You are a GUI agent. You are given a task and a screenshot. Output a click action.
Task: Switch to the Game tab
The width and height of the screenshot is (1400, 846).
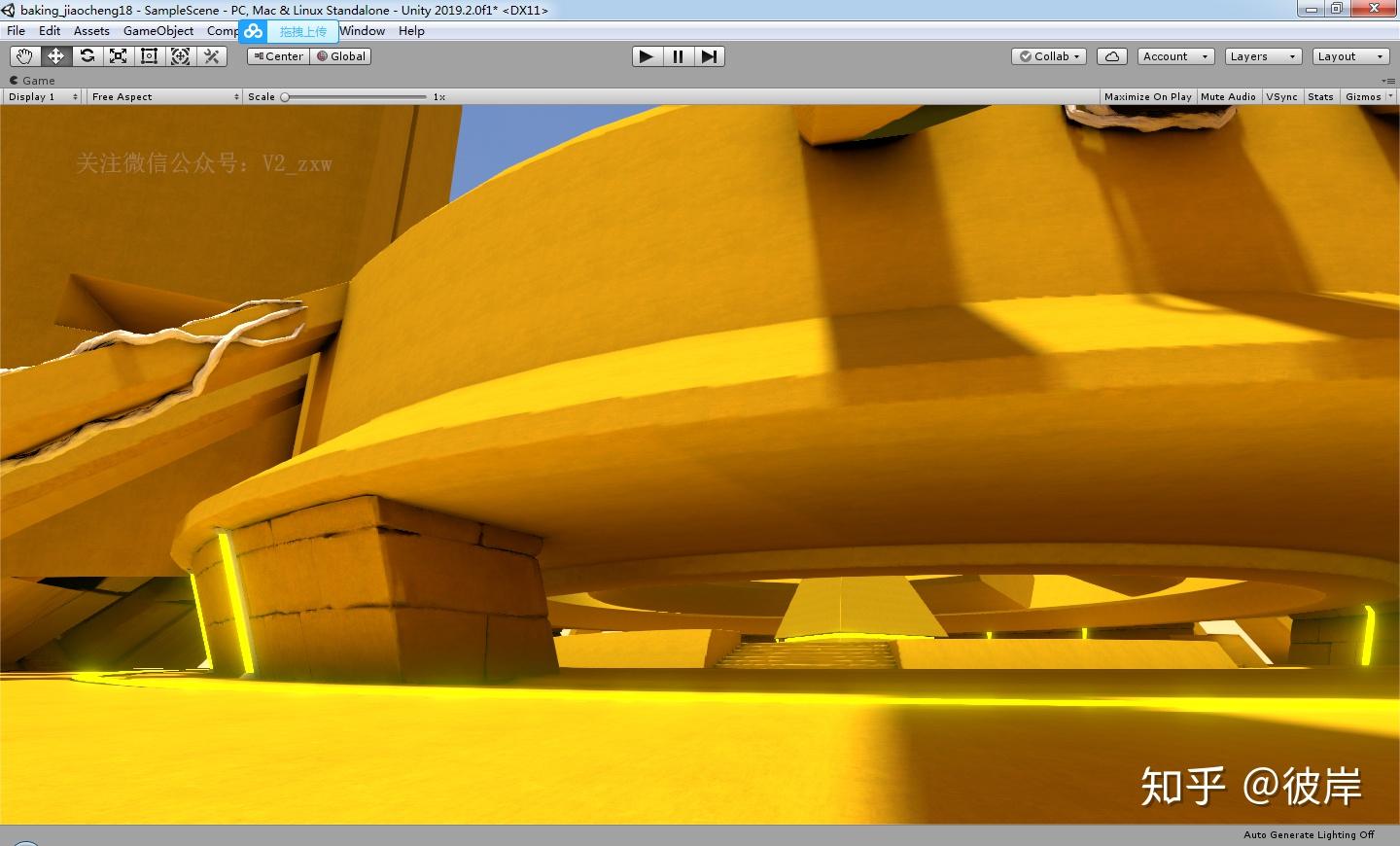(x=32, y=81)
